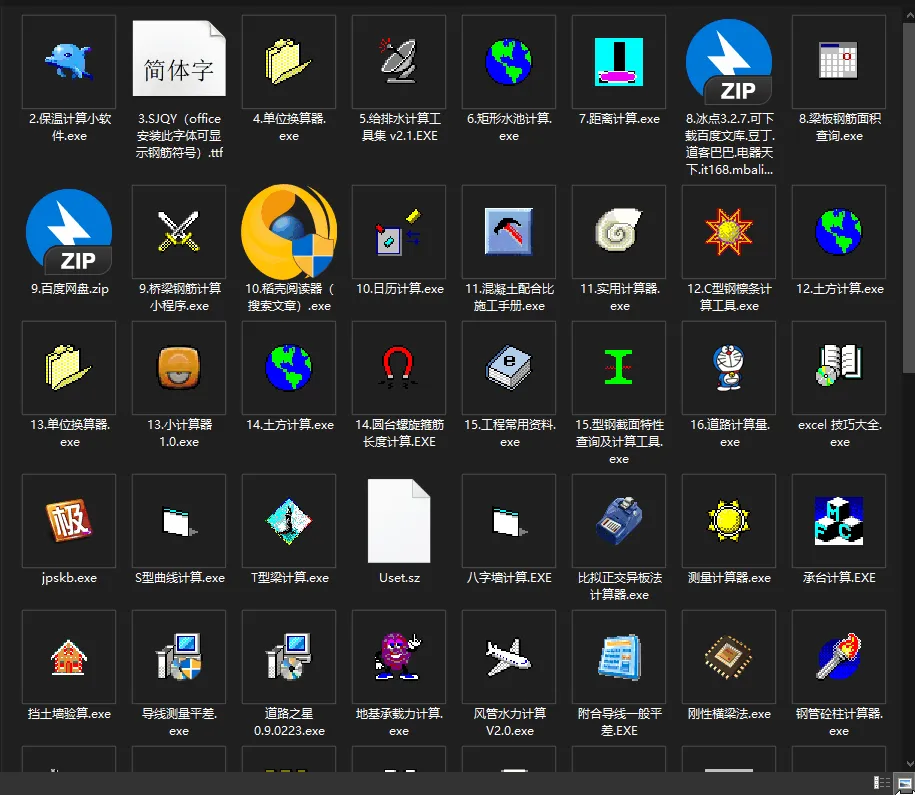This screenshot has height=795, width=915.
Task: Select the blank Uset.sz file icon
Action: click(399, 521)
